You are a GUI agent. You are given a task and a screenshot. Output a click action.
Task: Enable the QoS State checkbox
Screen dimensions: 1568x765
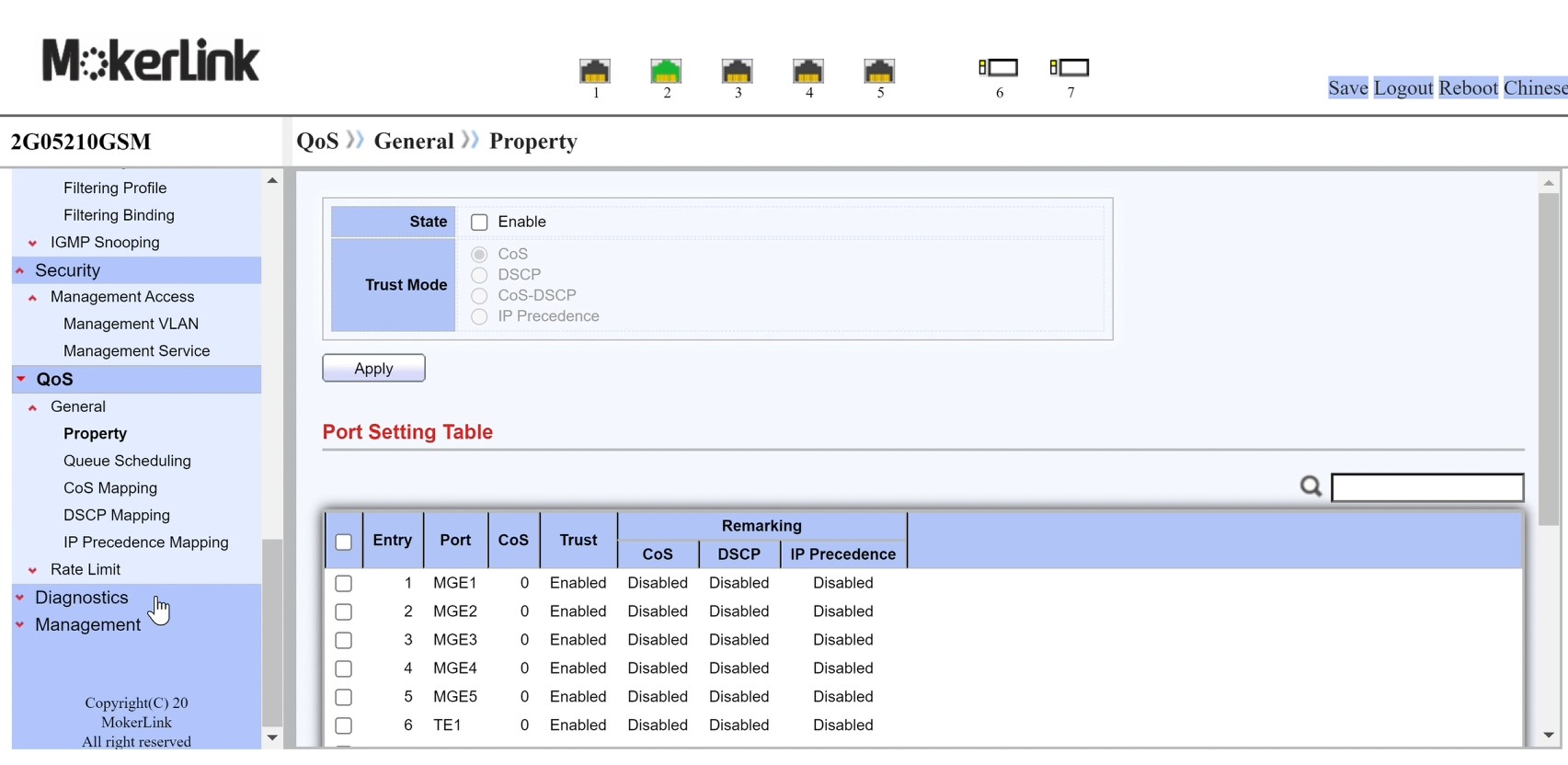coord(479,223)
